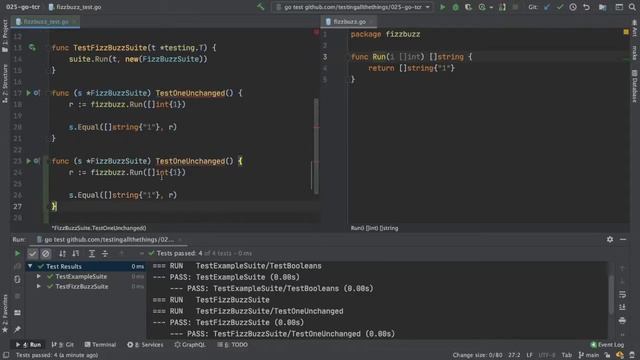Click the 025-go-tcr project breadcrumb

click(x=23, y=7)
